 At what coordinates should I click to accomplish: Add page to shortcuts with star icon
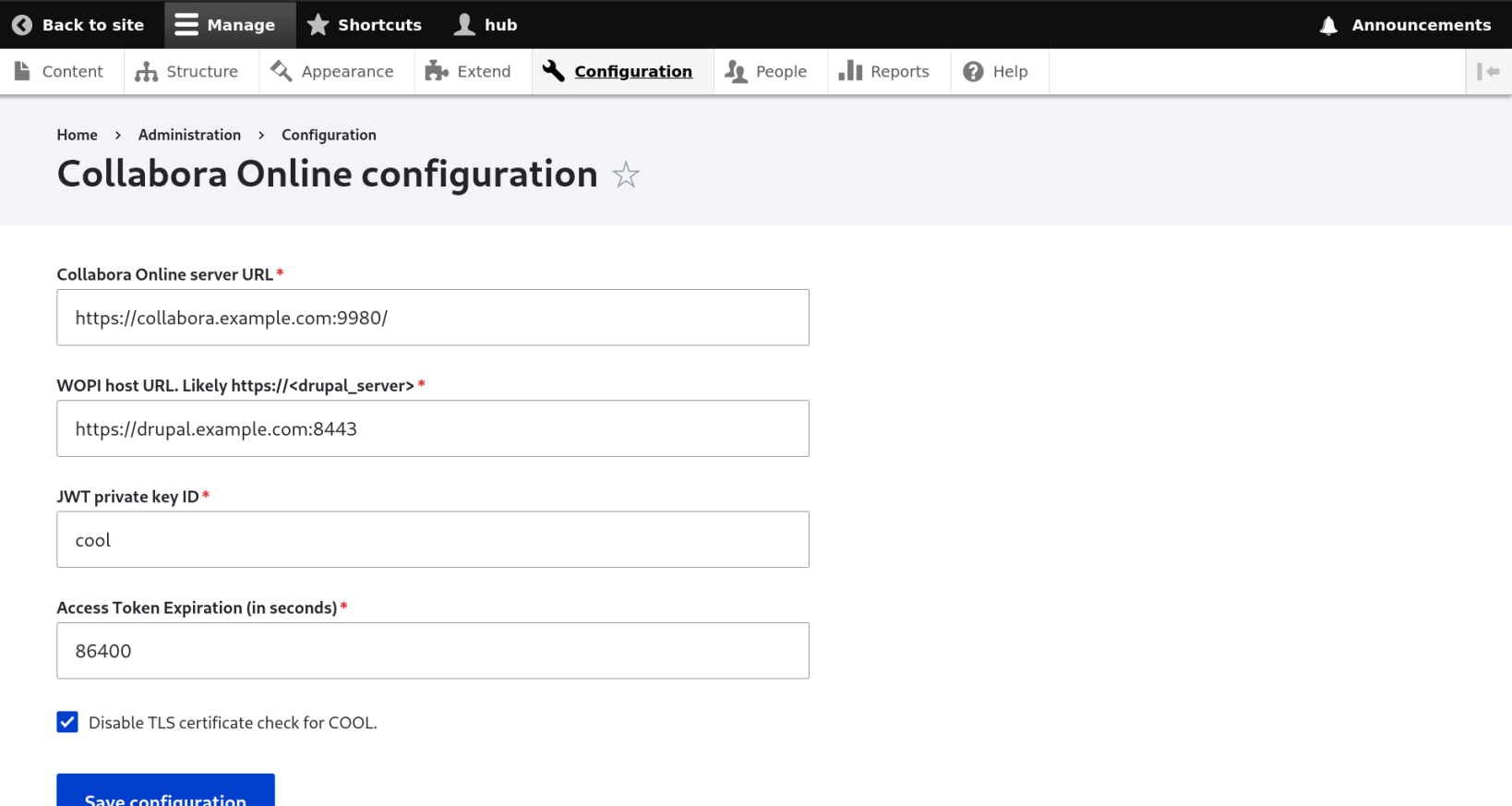[x=626, y=174]
